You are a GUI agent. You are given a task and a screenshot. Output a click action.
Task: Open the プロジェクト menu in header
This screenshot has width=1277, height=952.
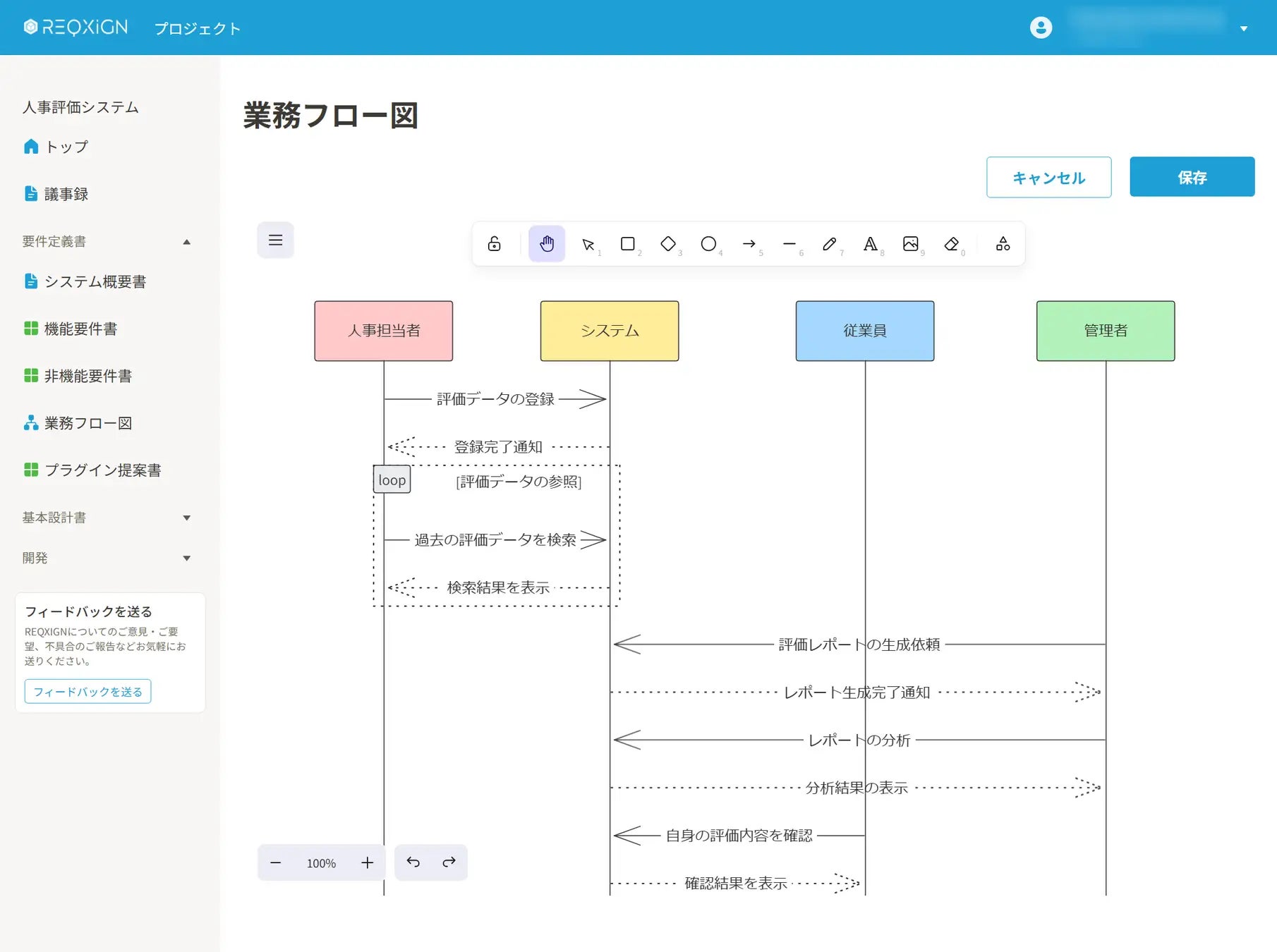pos(198,28)
